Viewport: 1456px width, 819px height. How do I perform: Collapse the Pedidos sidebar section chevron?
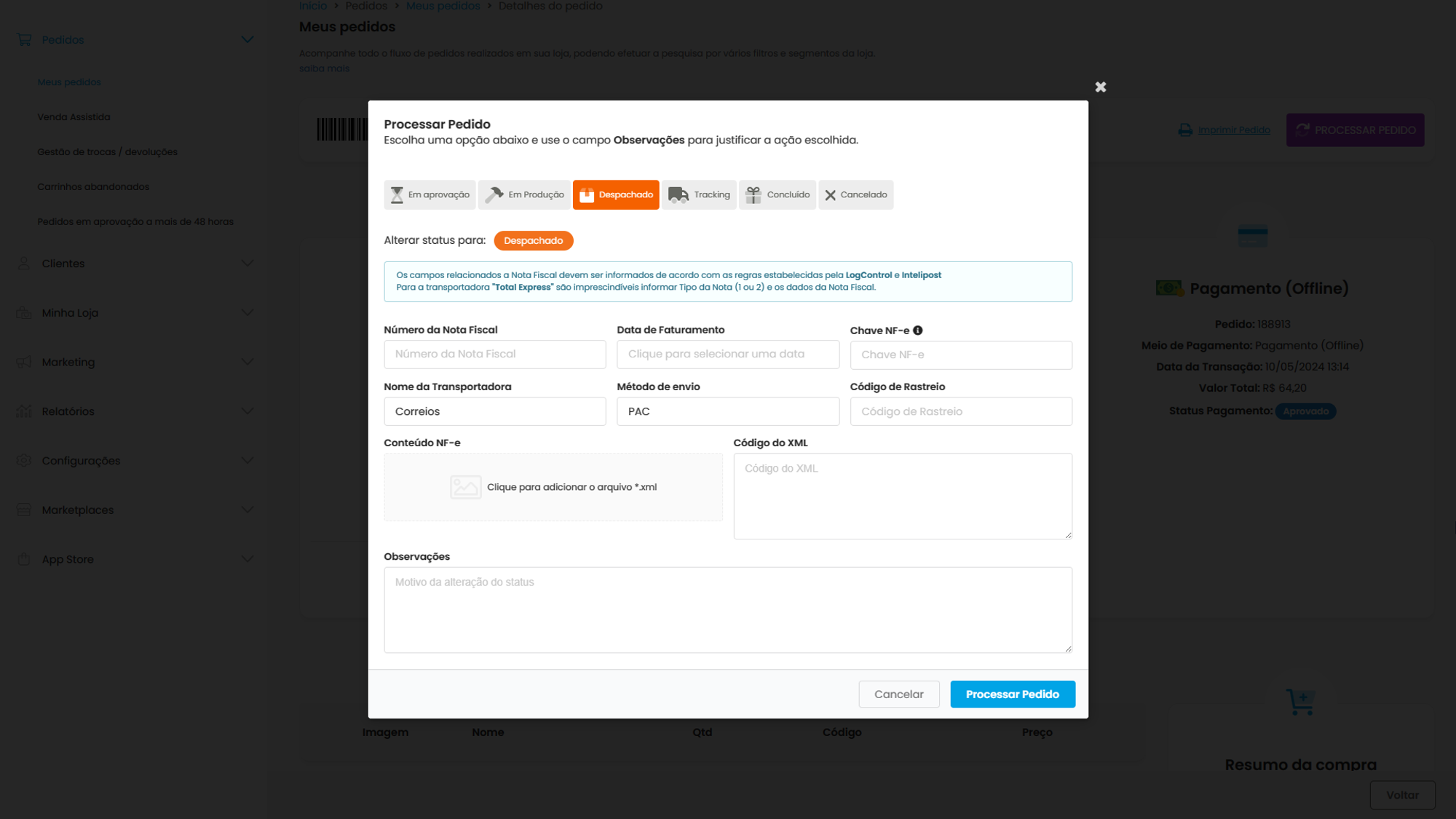click(x=248, y=40)
